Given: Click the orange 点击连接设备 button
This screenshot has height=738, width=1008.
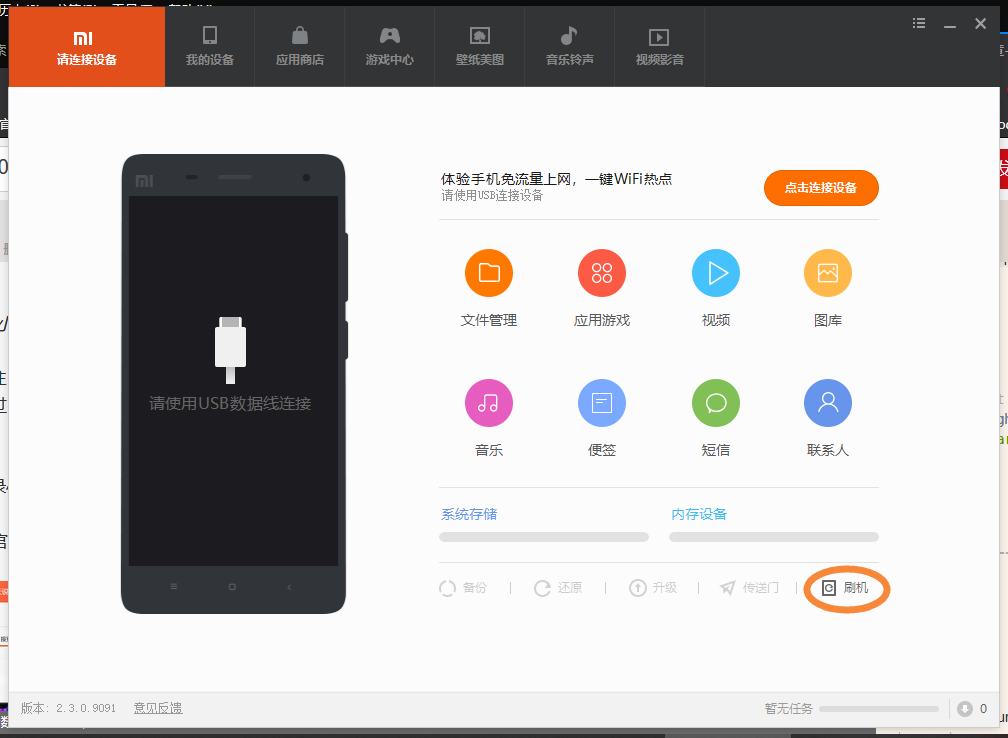Looking at the screenshot, I should [821, 187].
